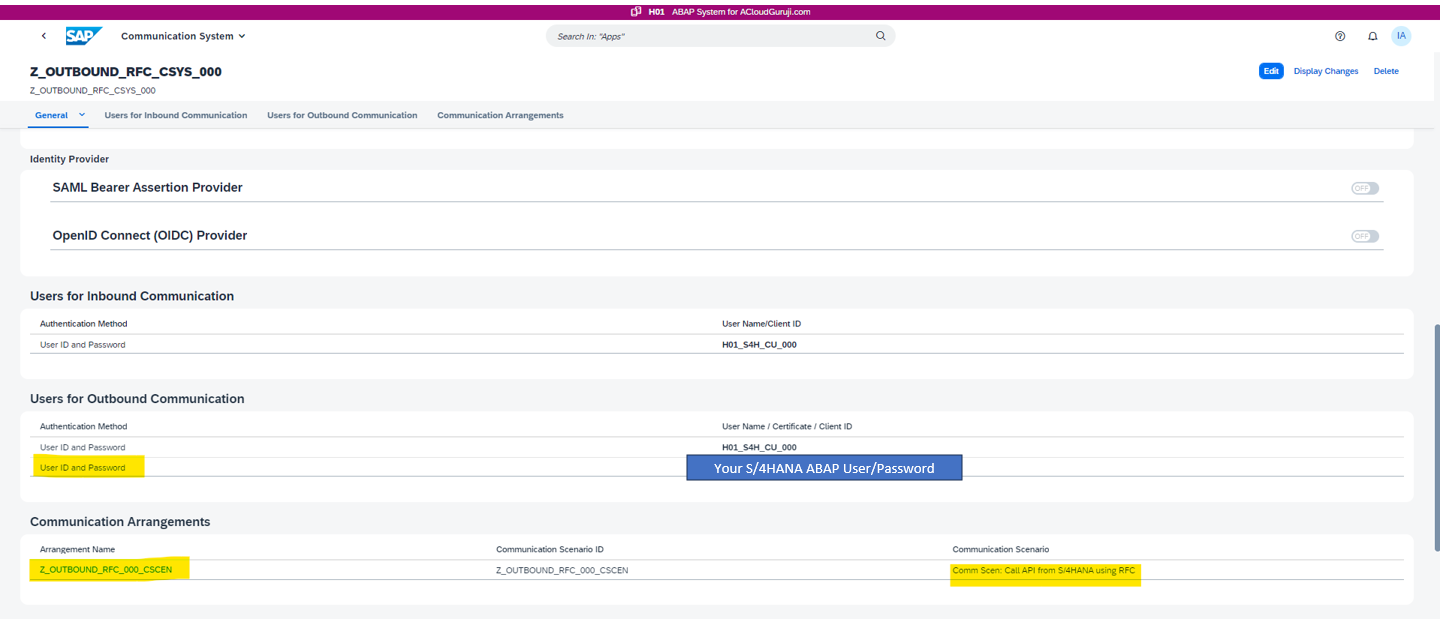This screenshot has width=1440, height=619.
Task: Toggle SAML Bearer Assertion Provider switch
Action: coord(1364,188)
